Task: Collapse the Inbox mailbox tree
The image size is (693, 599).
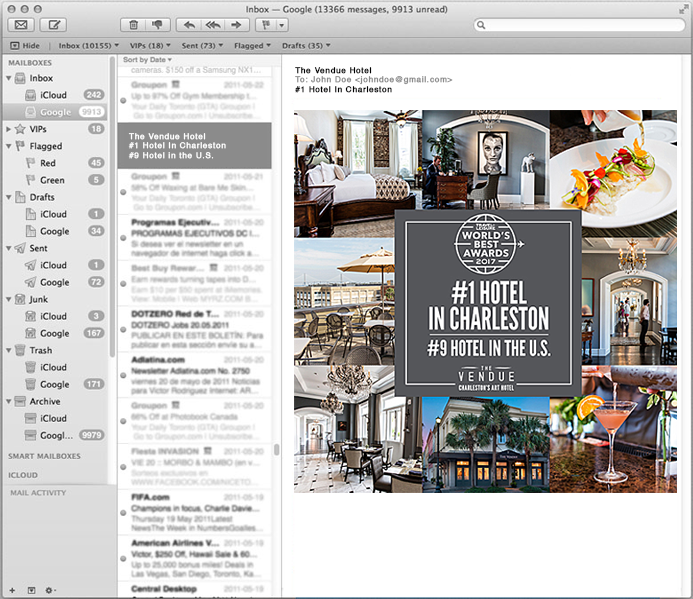Action: (x=9, y=78)
